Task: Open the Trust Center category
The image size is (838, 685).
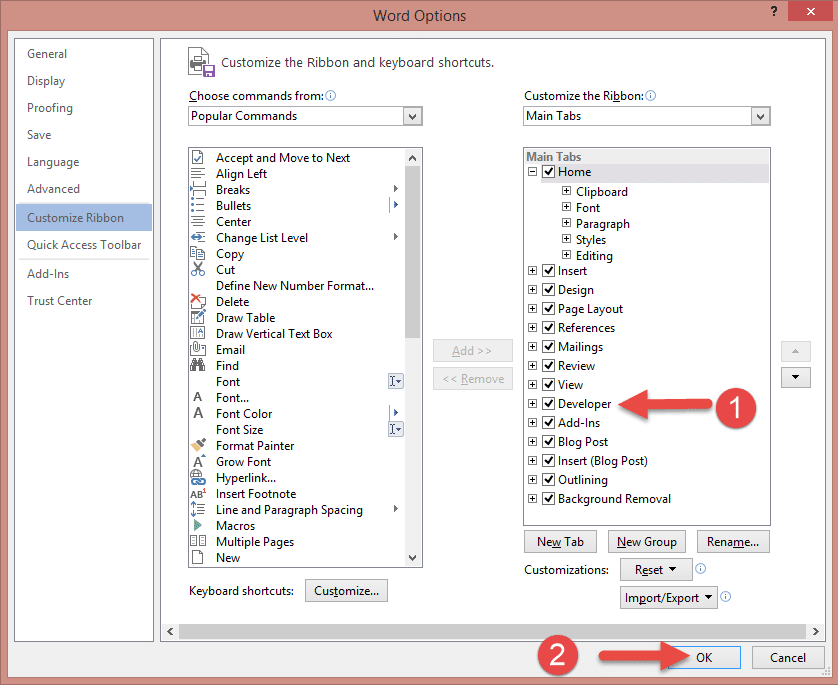Action: (x=83, y=301)
